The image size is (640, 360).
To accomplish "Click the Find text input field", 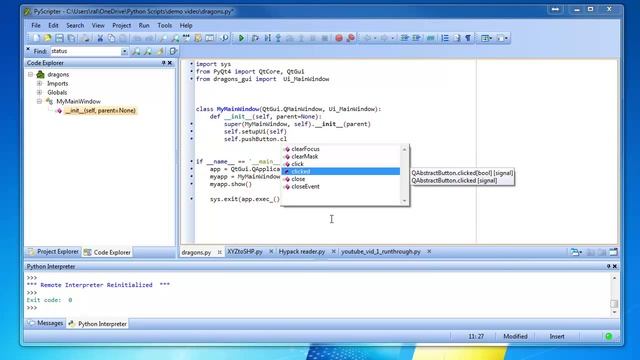I will (x=85, y=51).
